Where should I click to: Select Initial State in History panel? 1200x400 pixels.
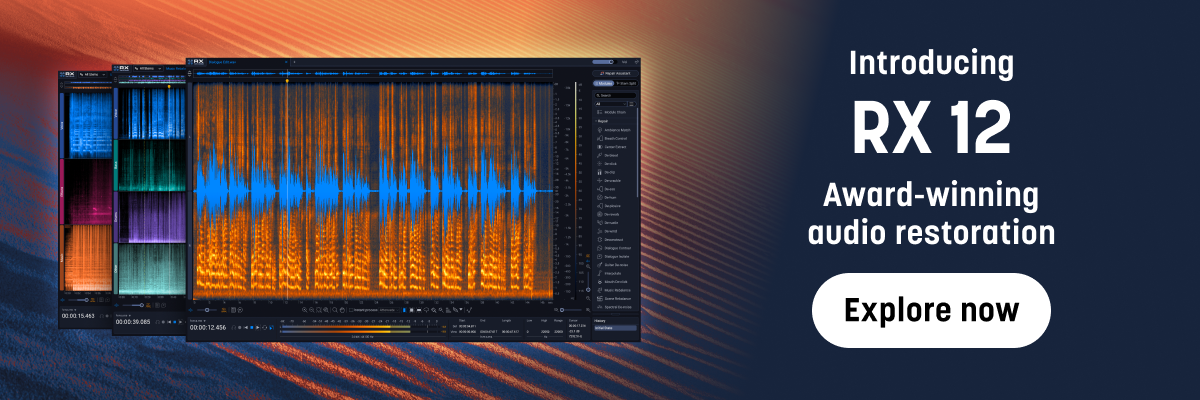pos(615,328)
